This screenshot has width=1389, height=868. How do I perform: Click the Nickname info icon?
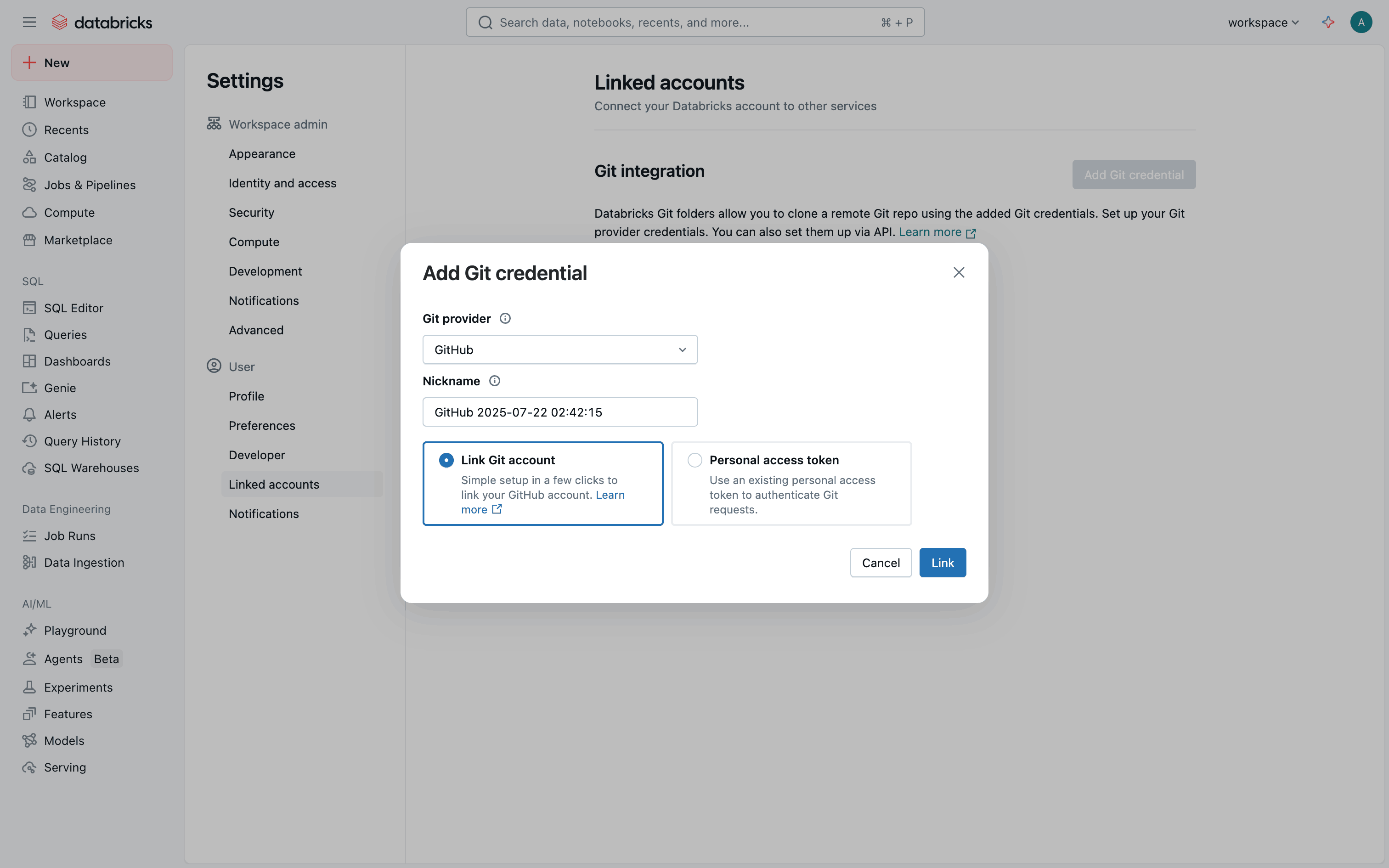pyautogui.click(x=494, y=381)
